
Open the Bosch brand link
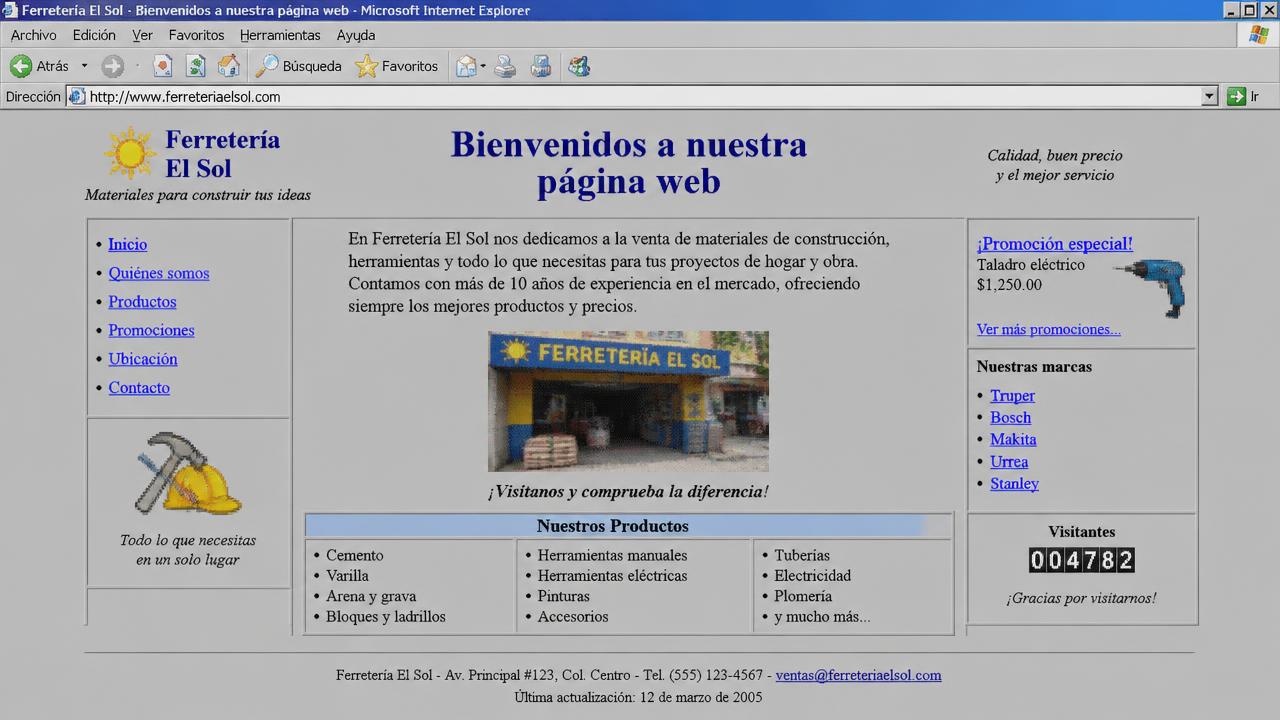pyautogui.click(x=1010, y=418)
